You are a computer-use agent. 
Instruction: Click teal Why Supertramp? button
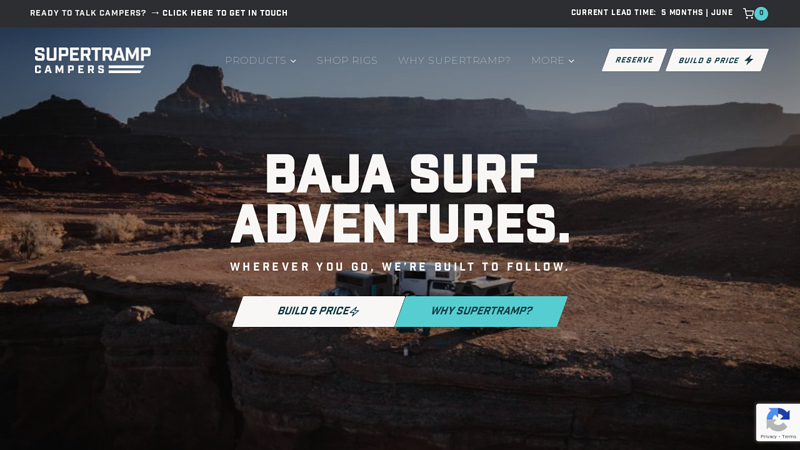tap(481, 311)
